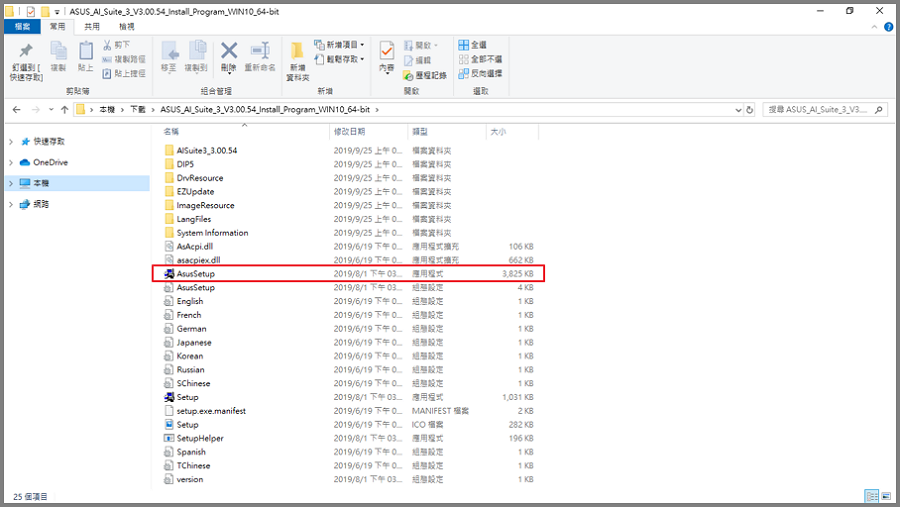This screenshot has width=900, height=507.
Task: Click the Rename ribbon button
Action: (x=260, y=57)
